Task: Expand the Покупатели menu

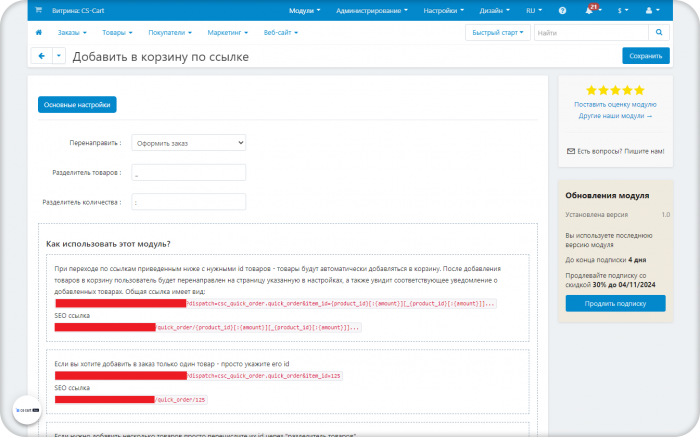Action: point(170,33)
